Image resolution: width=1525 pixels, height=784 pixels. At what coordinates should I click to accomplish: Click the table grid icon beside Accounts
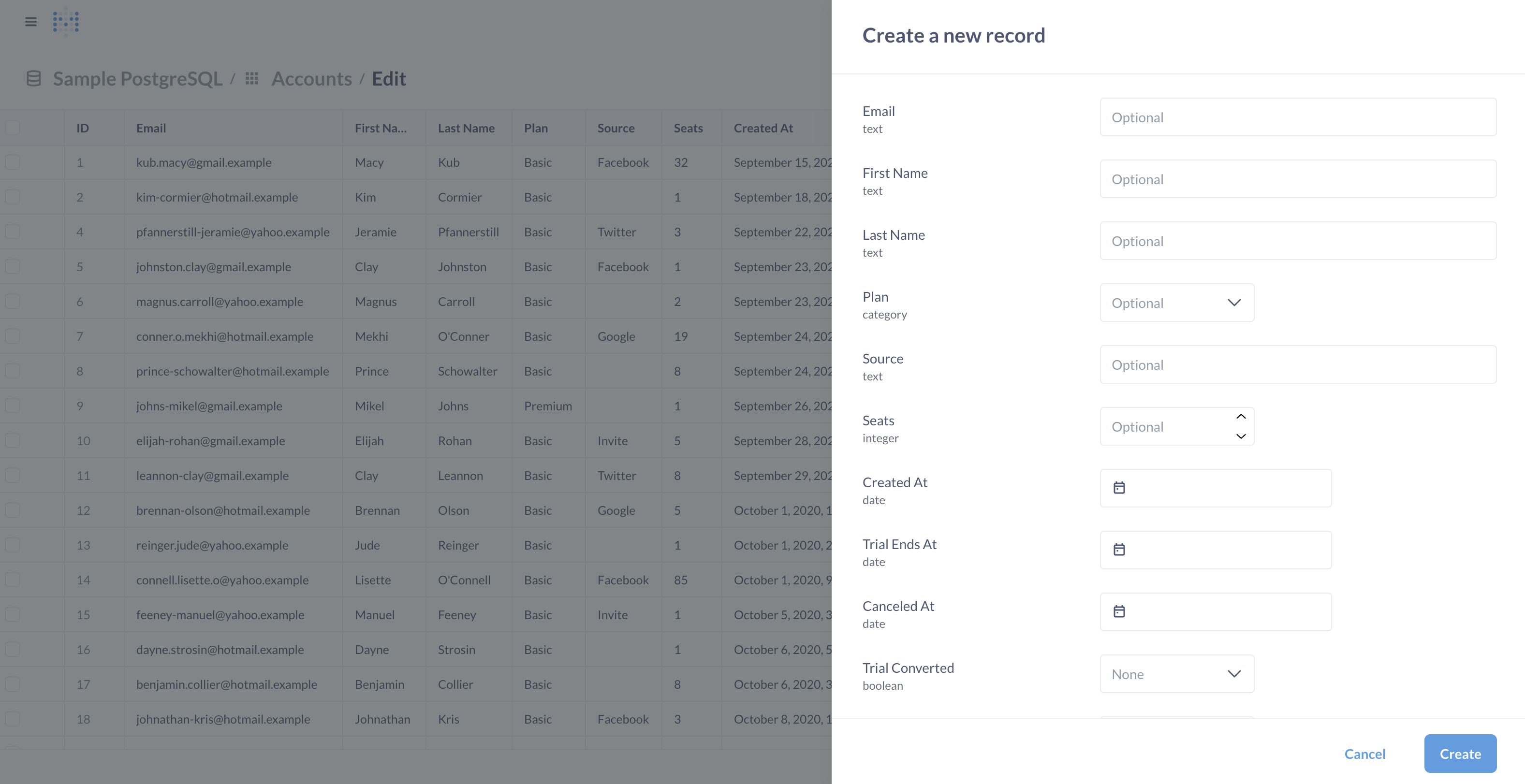coord(251,78)
